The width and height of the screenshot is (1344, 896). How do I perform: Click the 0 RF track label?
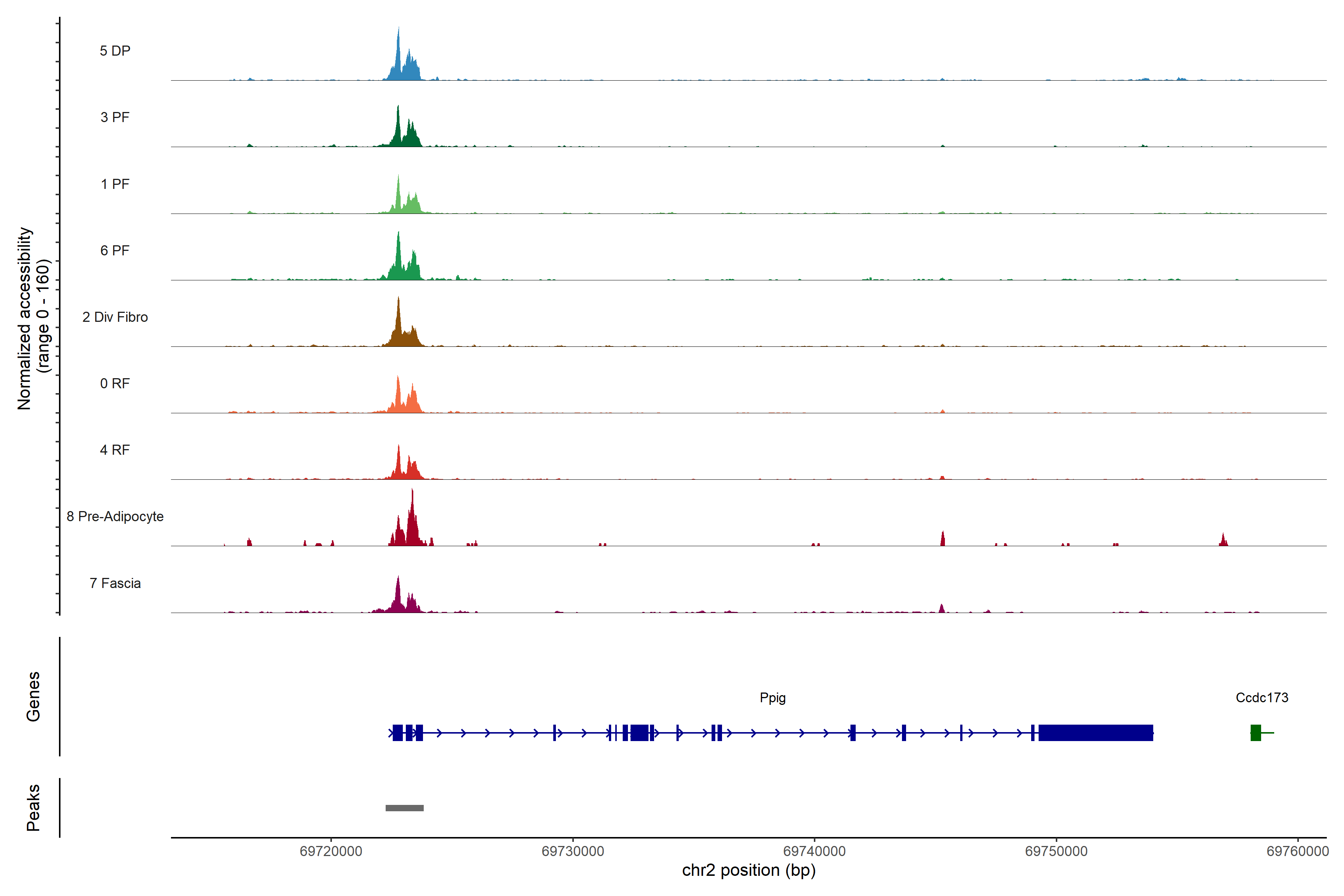coord(115,383)
